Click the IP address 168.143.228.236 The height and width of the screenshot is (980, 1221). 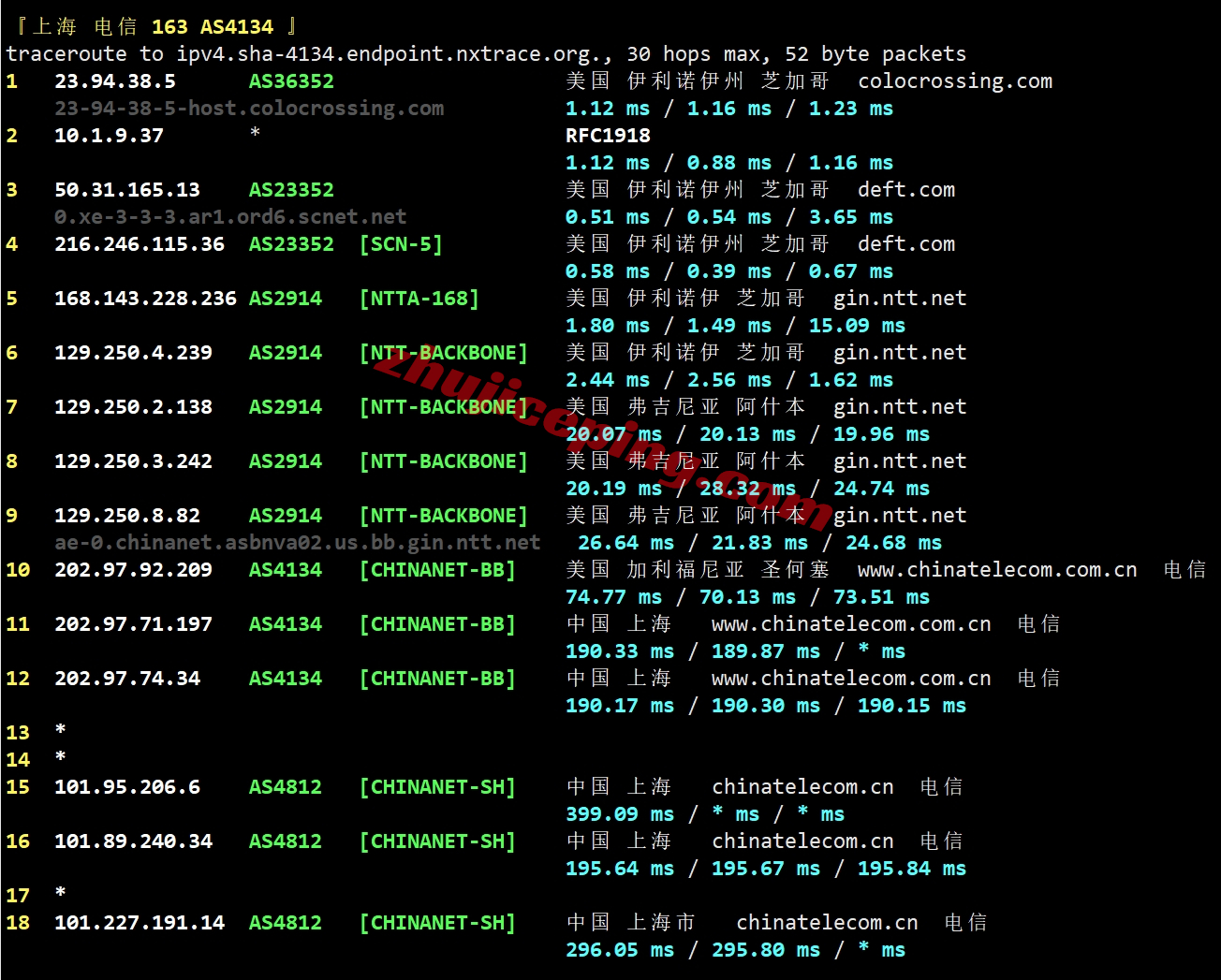145,299
